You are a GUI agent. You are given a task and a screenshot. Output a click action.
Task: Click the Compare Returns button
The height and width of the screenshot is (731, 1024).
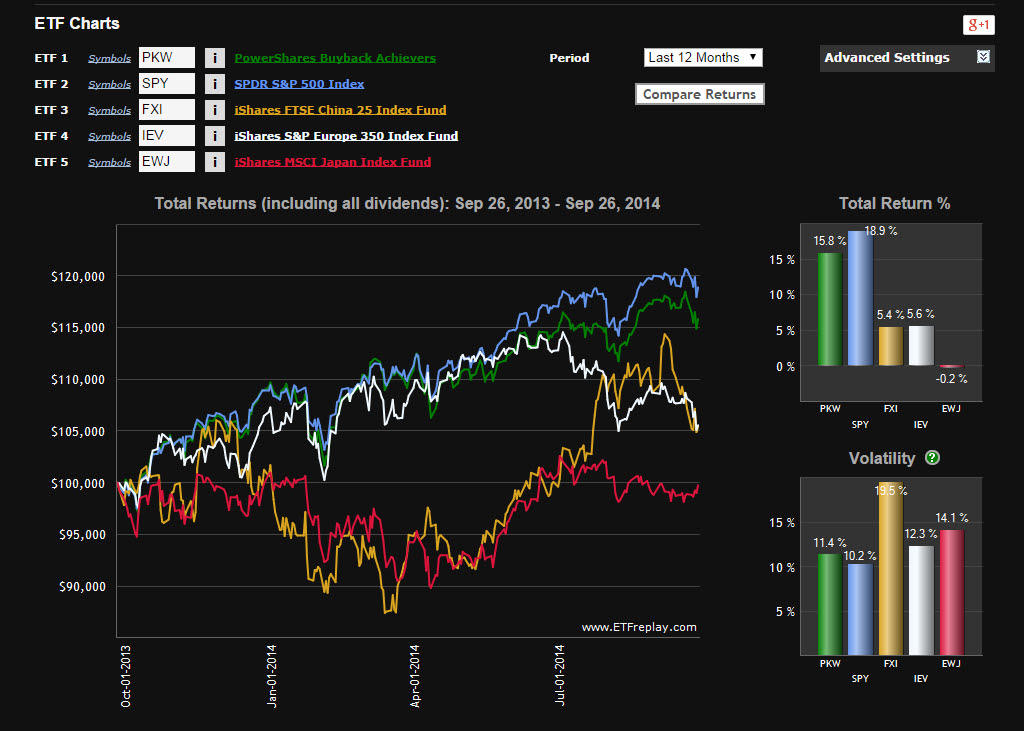699,94
